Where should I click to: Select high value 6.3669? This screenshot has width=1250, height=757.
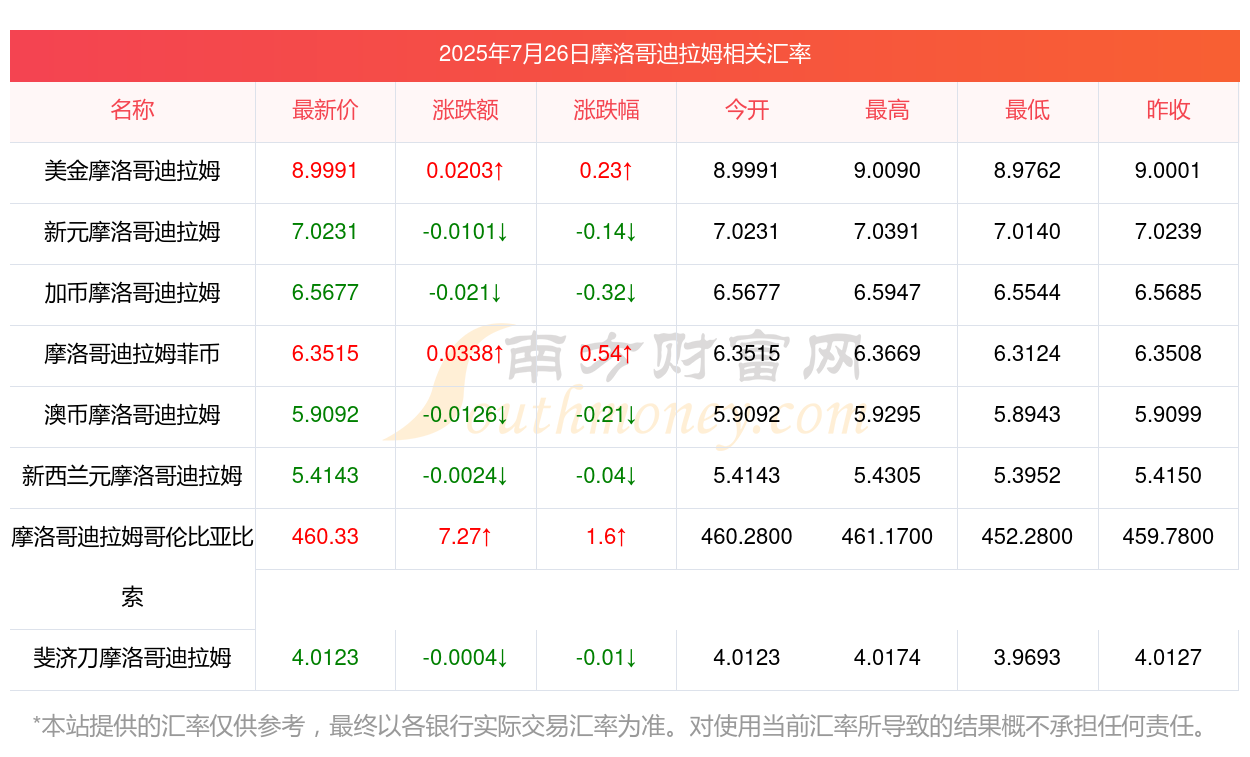[x=887, y=354]
